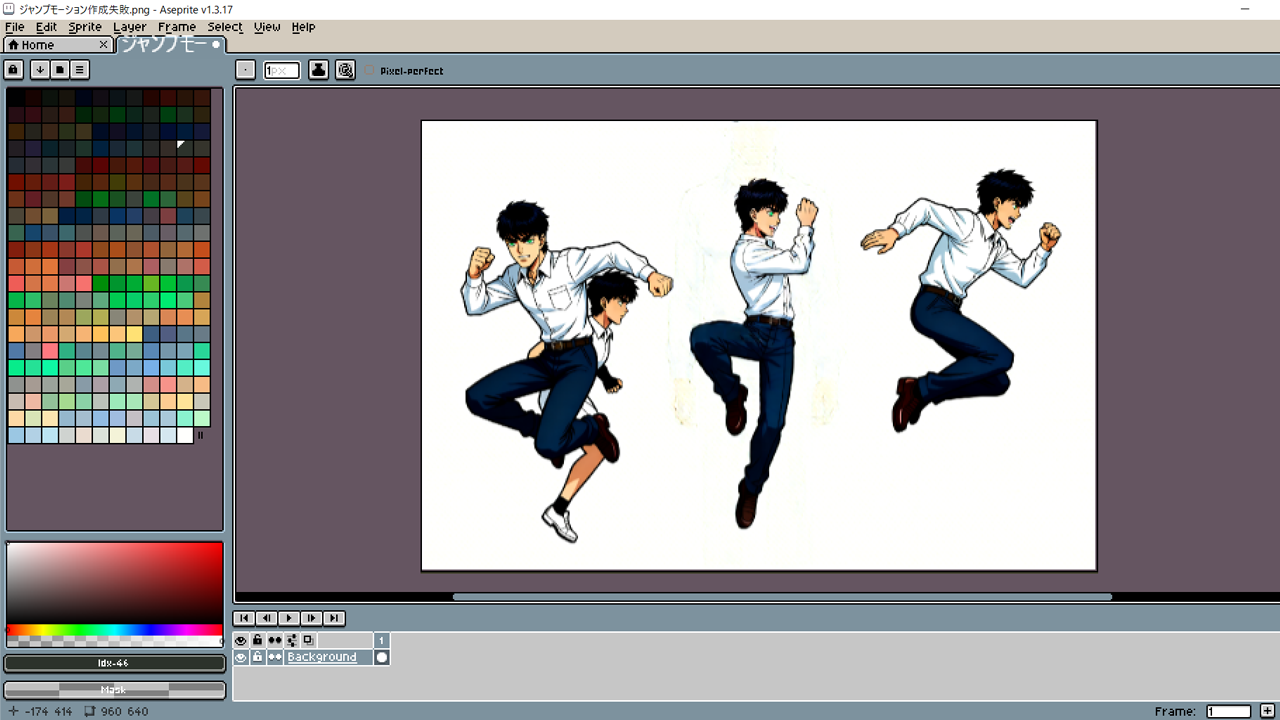Toggle lock on the Background layer
The width and height of the screenshot is (1280, 720).
click(x=257, y=657)
